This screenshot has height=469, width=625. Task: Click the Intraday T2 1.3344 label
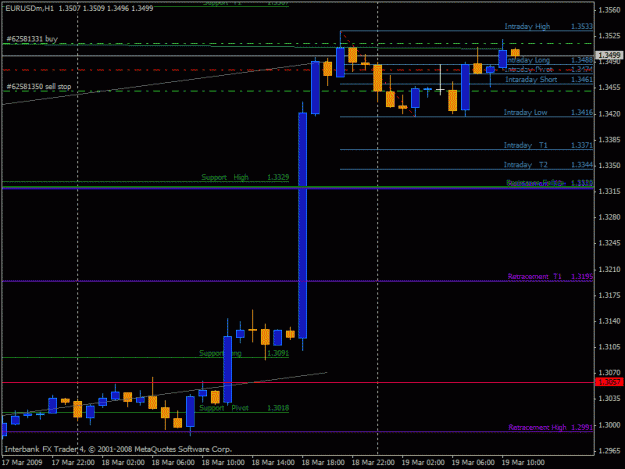[548, 165]
